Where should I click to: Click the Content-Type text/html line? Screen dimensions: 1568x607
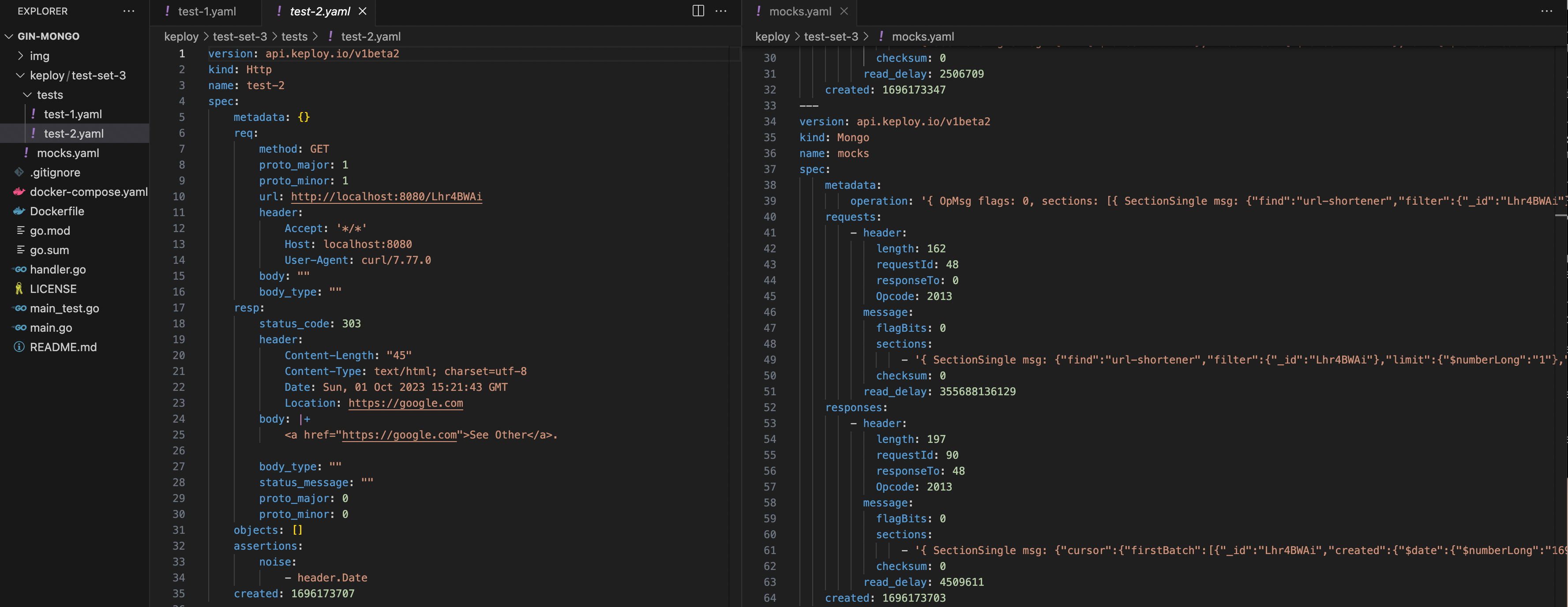click(405, 371)
